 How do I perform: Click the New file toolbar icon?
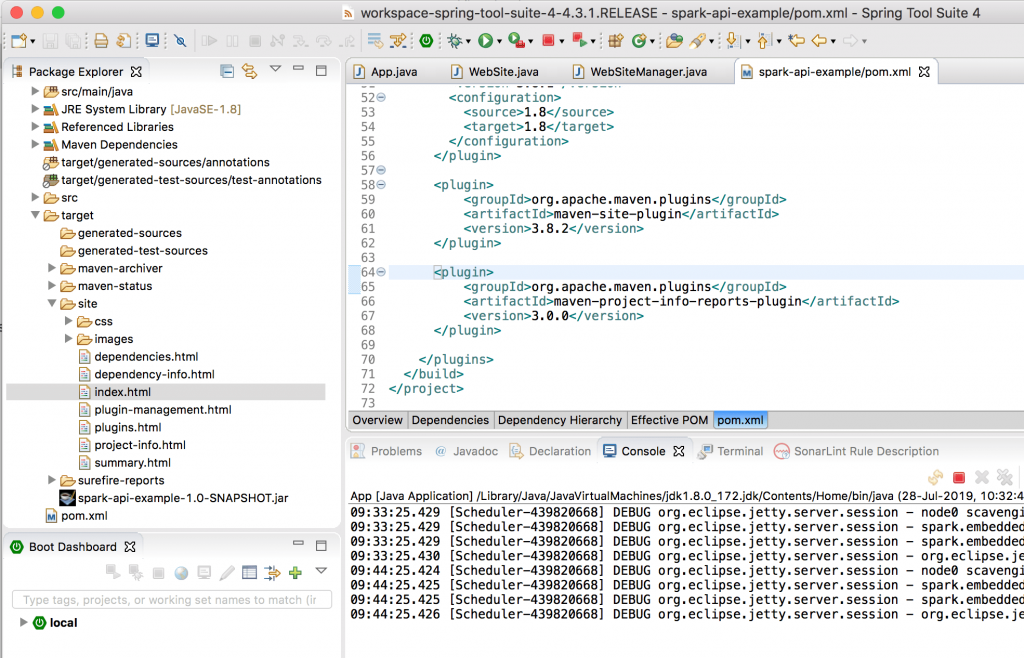pos(18,41)
